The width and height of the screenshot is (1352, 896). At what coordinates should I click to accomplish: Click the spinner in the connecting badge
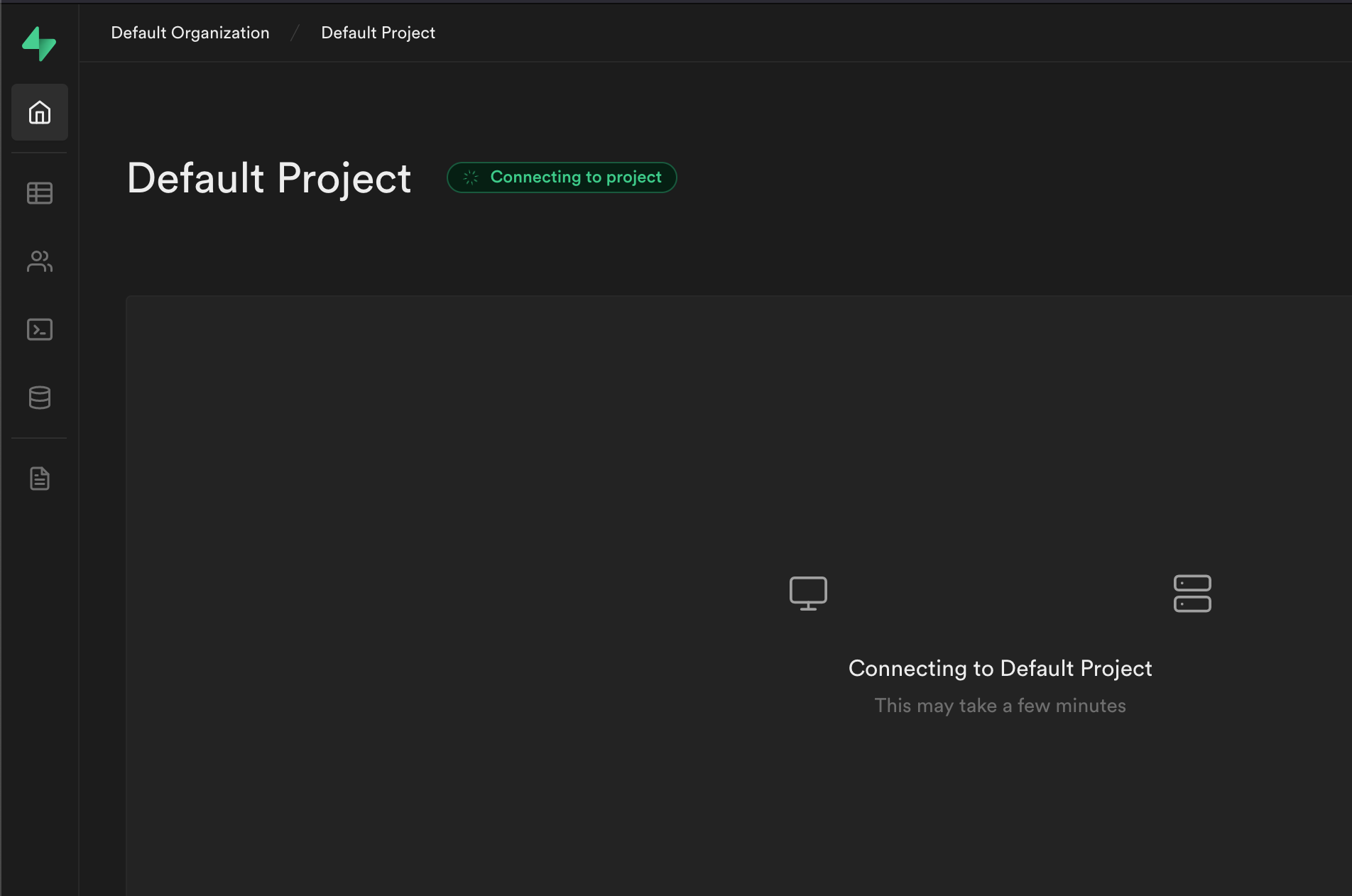point(471,177)
